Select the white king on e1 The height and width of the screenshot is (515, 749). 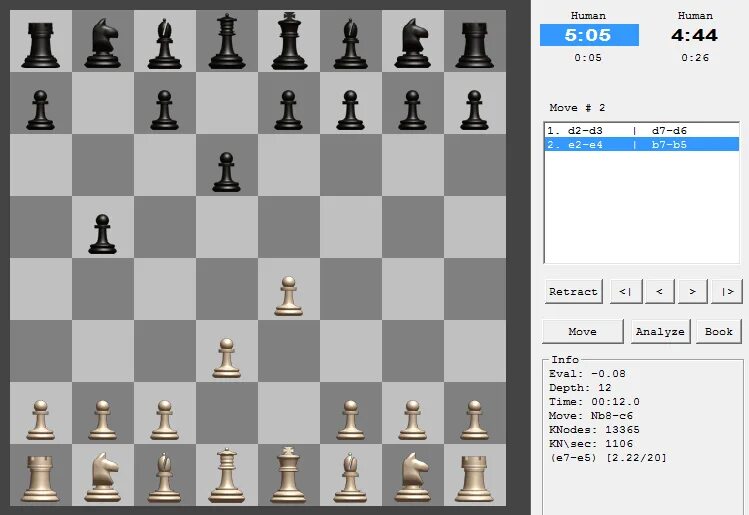point(289,475)
